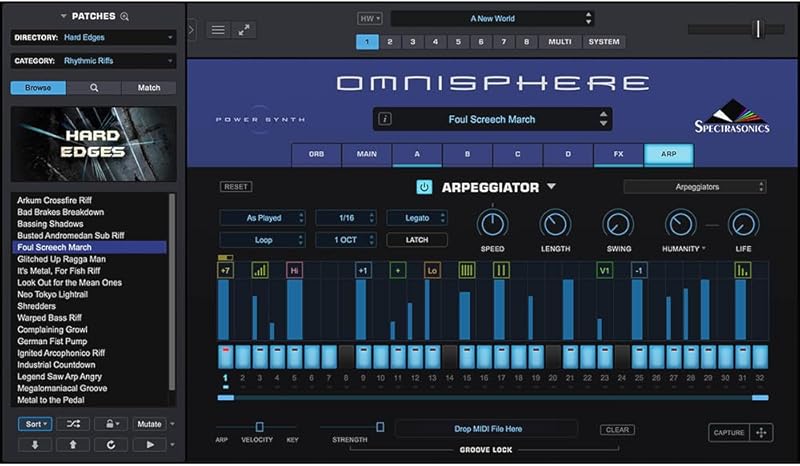Click the four-bars chord step icon

(x=466, y=271)
